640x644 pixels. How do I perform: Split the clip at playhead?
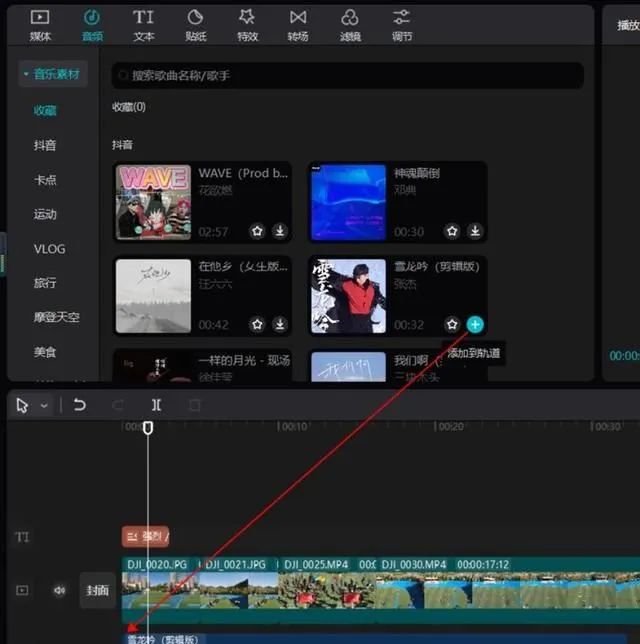tap(156, 405)
